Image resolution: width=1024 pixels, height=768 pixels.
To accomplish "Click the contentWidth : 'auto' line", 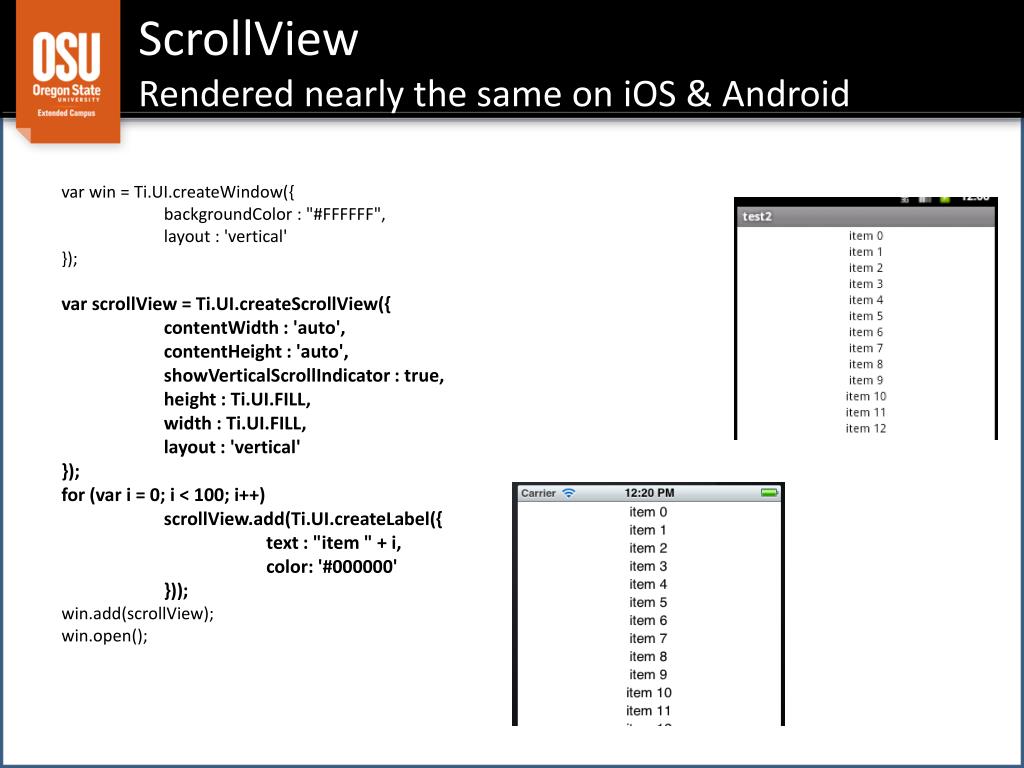I will point(254,328).
